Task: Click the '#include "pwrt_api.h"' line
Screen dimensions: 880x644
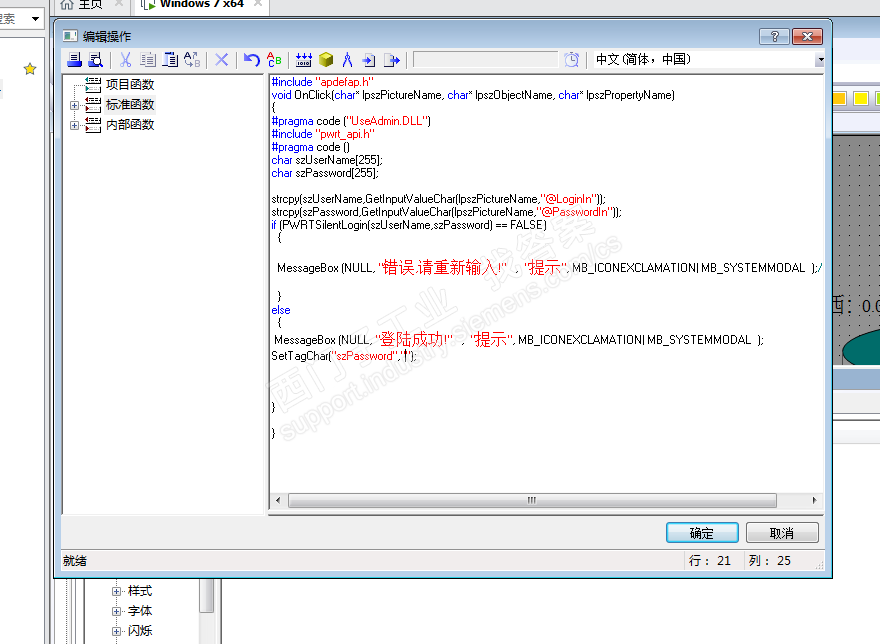Action: 323,134
